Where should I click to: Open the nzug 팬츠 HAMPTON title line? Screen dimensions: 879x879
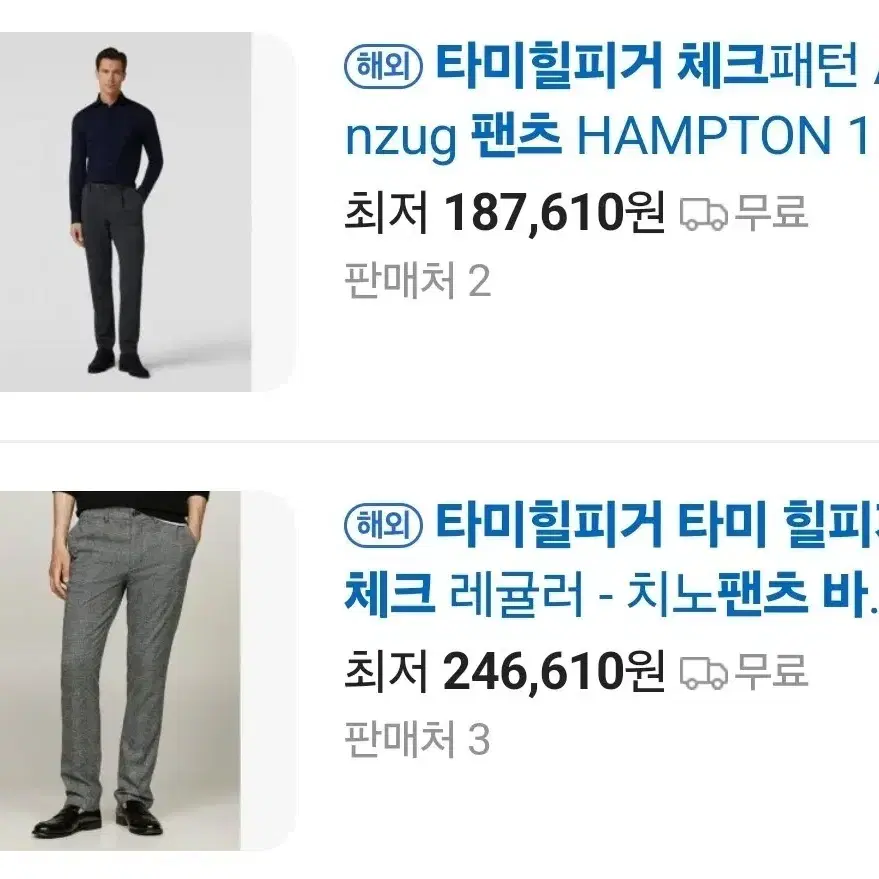(x=611, y=136)
